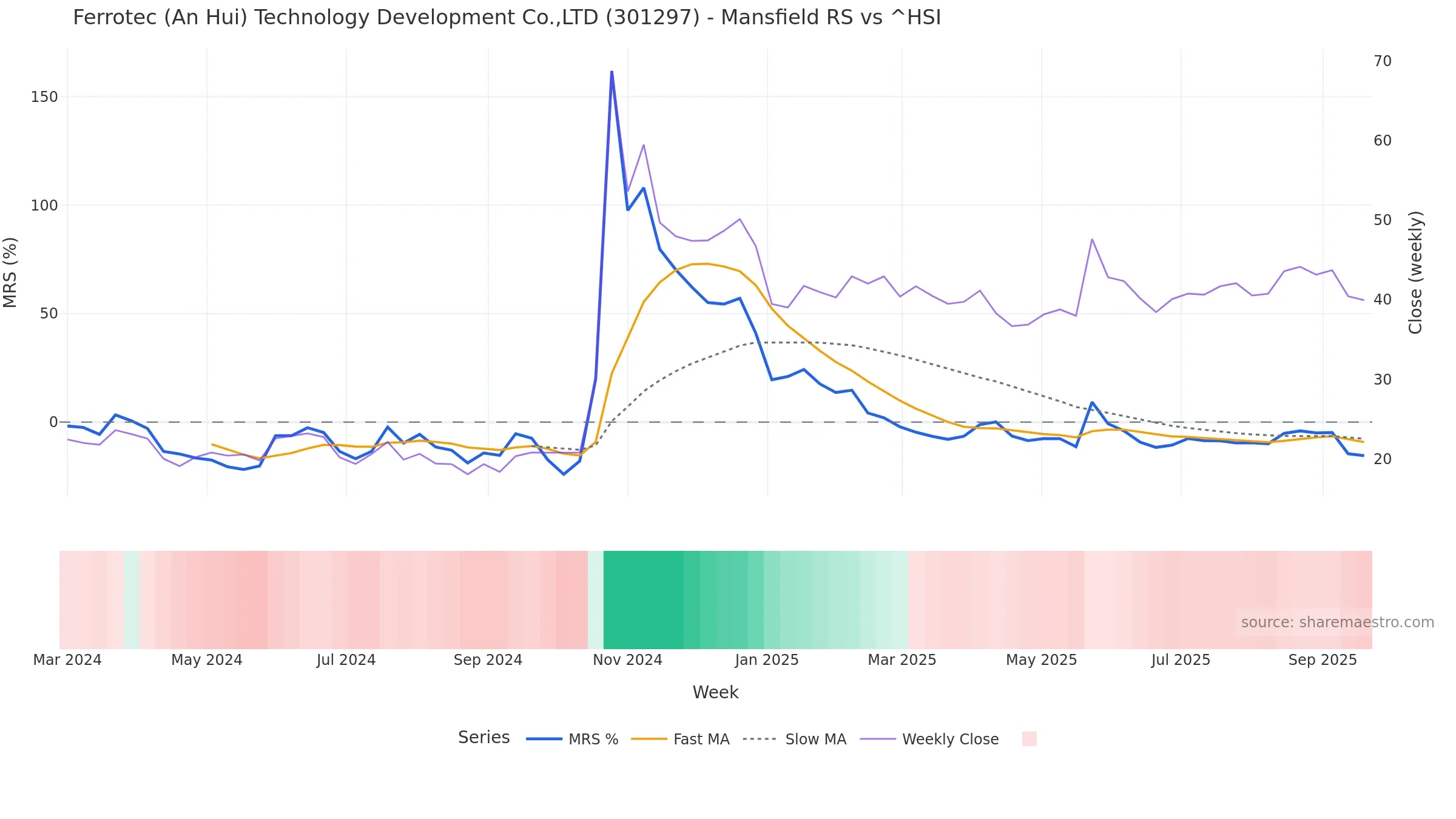Click the 60 tick on Close axis

tap(1383, 141)
